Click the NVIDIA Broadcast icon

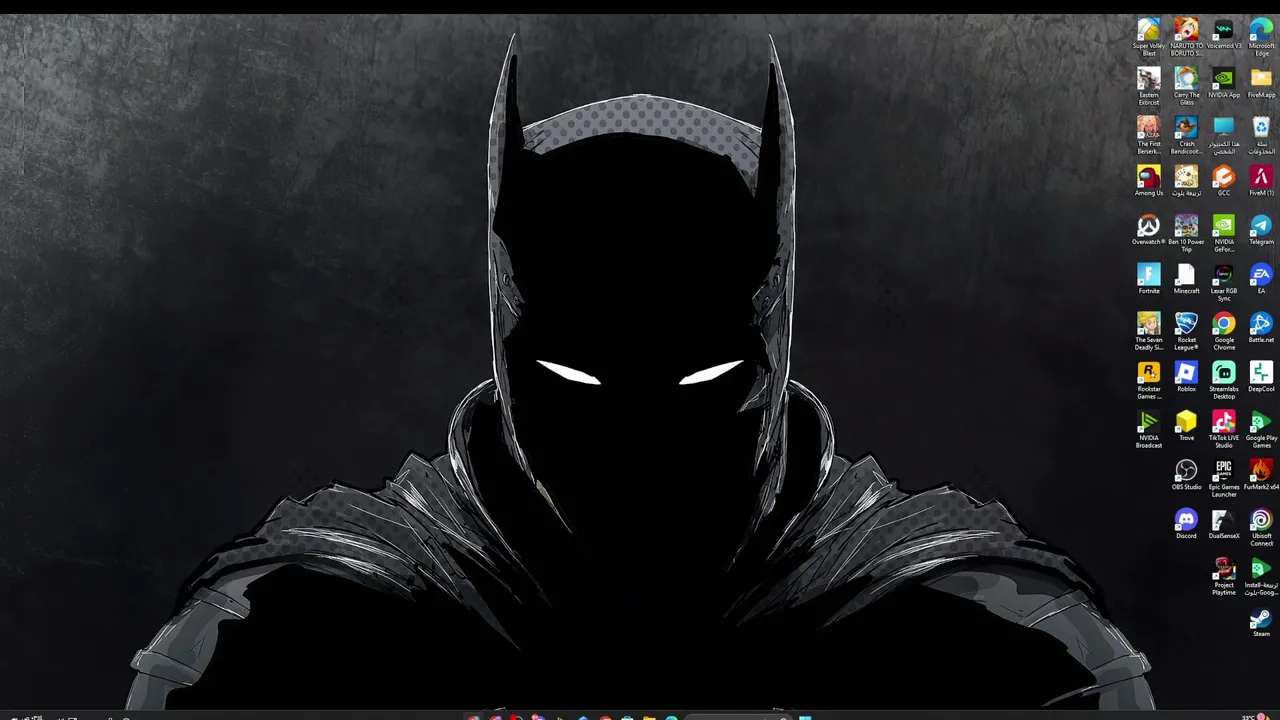tap(1149, 422)
